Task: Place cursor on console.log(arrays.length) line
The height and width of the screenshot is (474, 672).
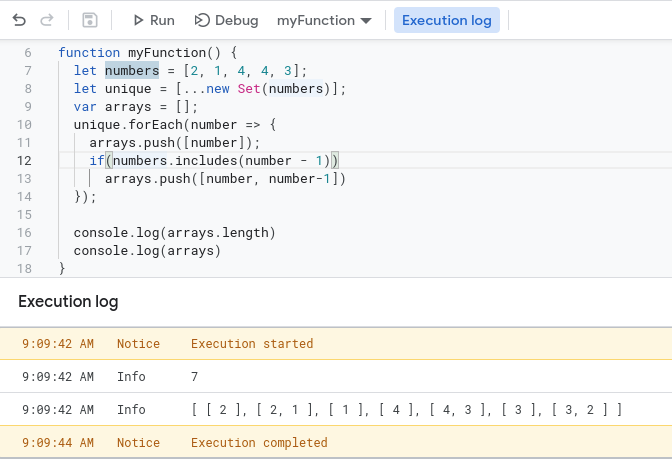Action: click(174, 232)
